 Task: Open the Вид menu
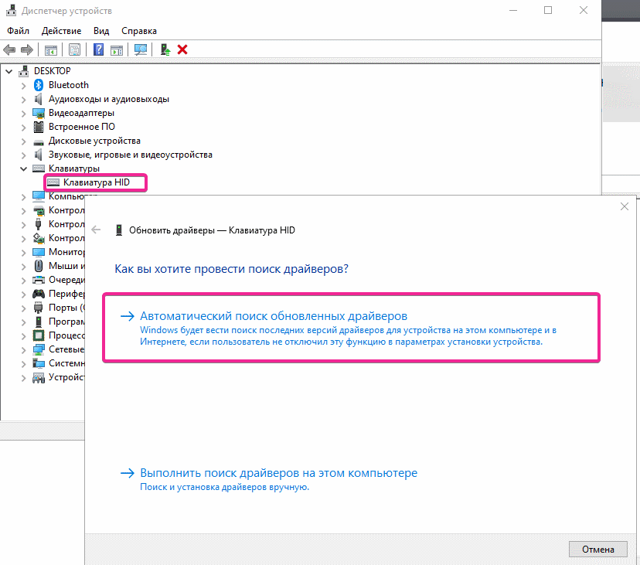(101, 31)
